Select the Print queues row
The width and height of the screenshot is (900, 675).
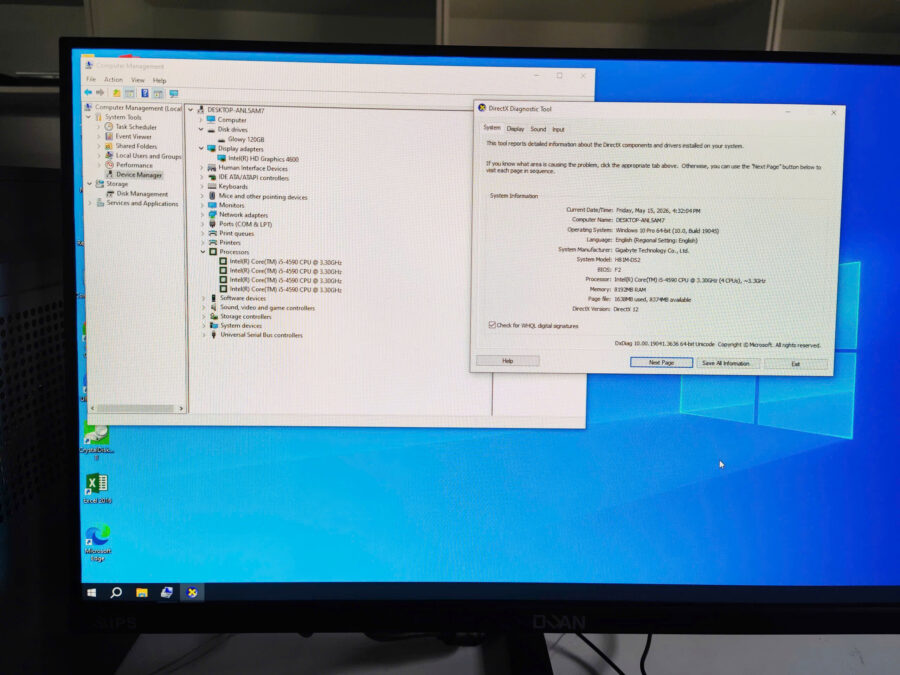click(x=231, y=233)
